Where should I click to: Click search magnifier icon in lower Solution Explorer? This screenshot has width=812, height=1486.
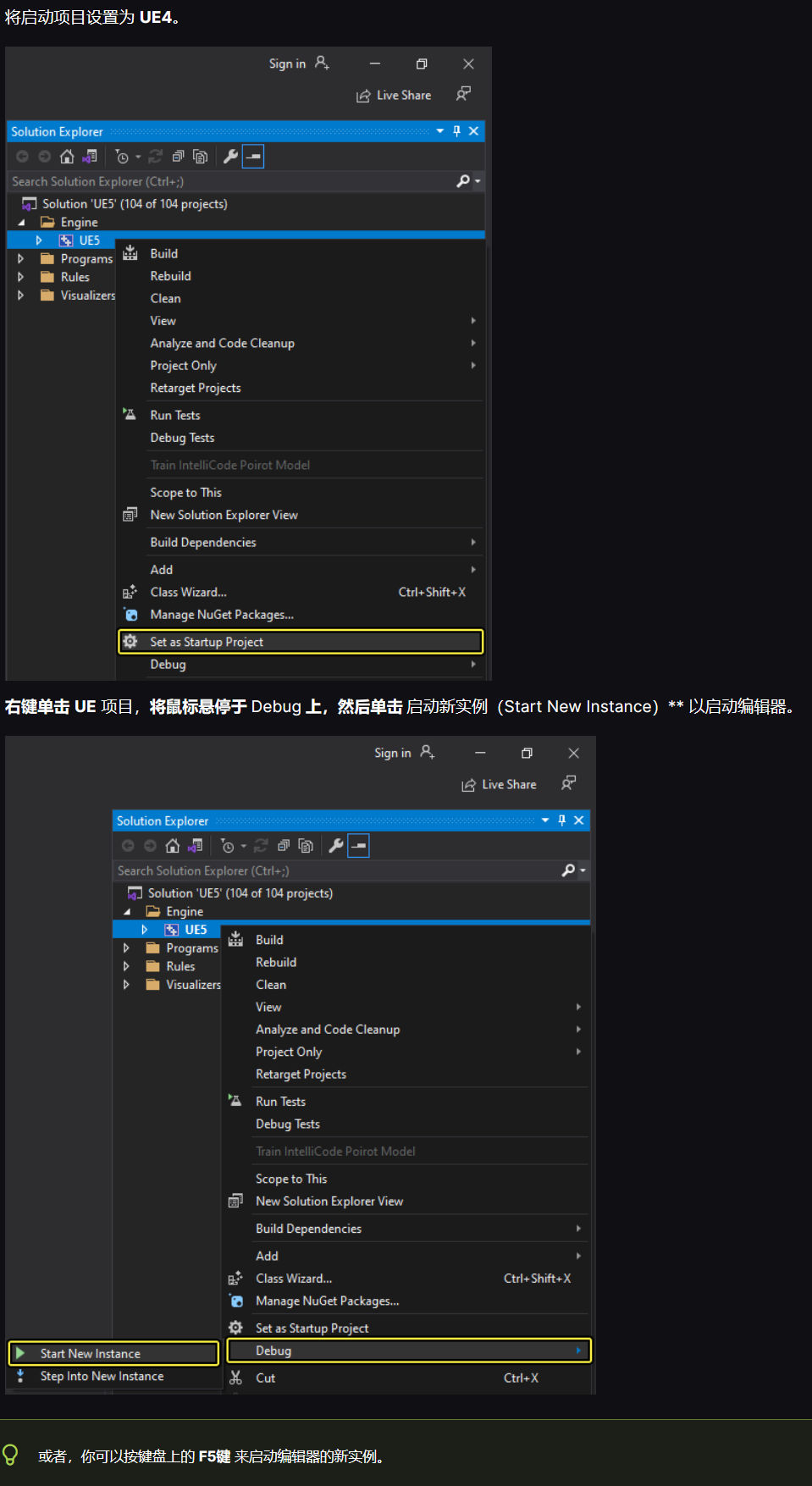click(568, 870)
